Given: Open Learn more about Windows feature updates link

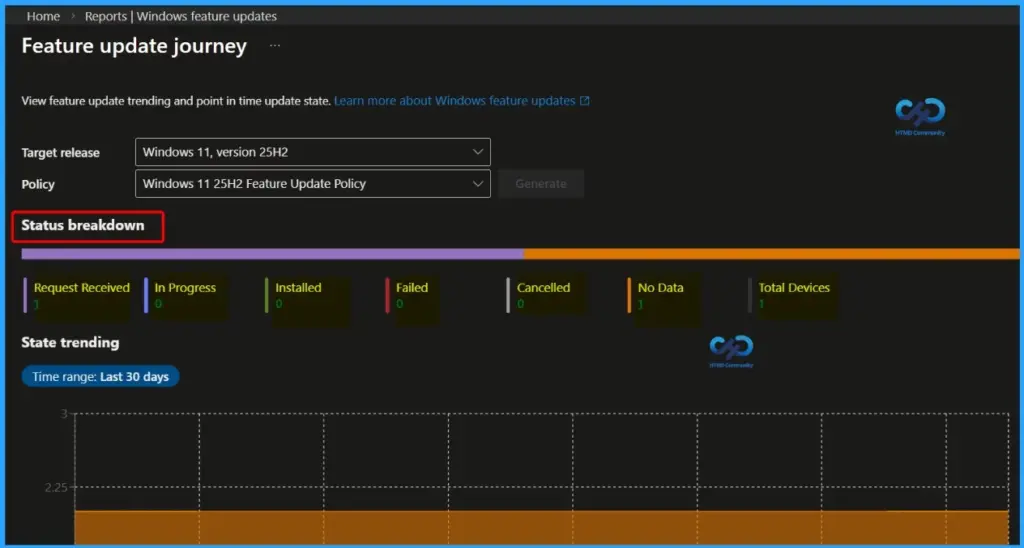Looking at the screenshot, I should 455,101.
